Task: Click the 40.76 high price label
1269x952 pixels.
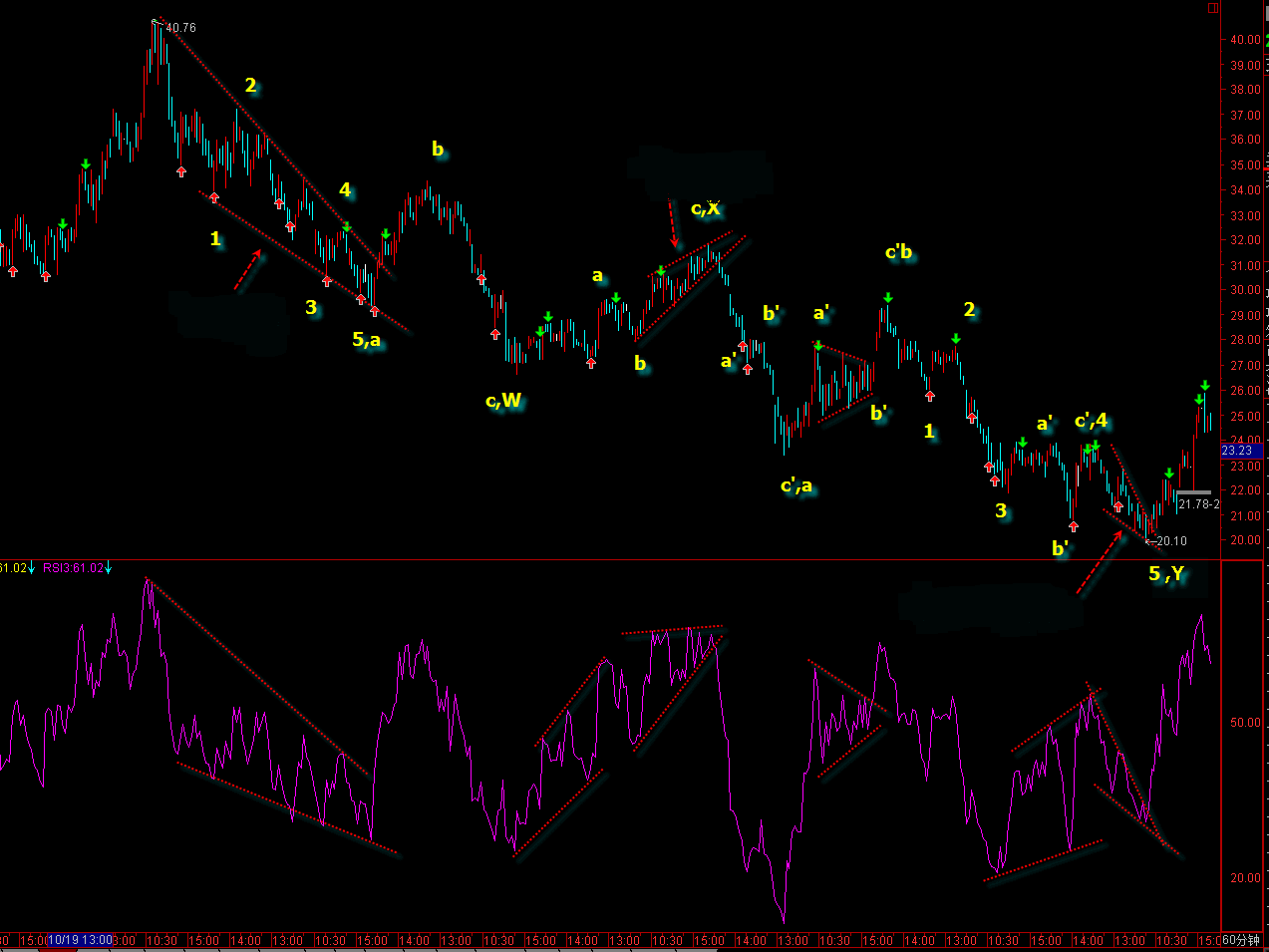Action: [180, 28]
